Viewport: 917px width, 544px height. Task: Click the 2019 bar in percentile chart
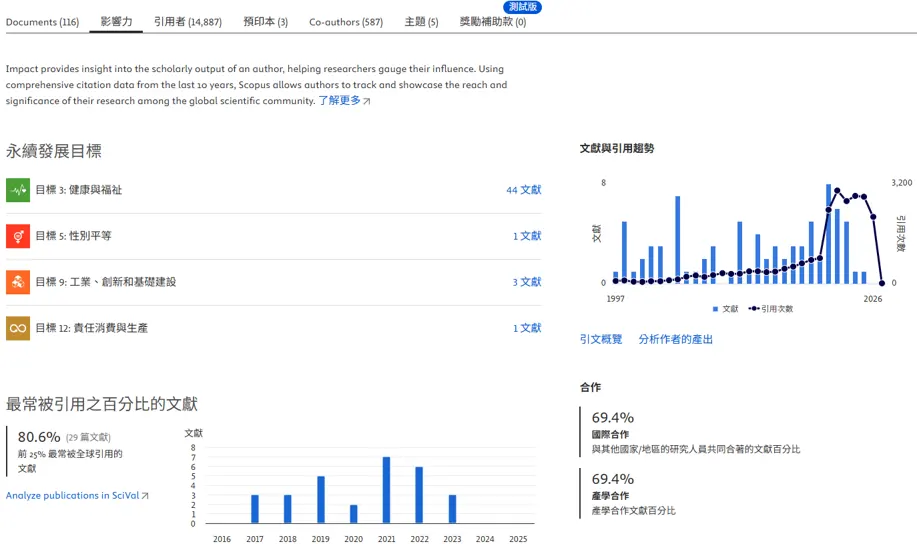coord(320,500)
